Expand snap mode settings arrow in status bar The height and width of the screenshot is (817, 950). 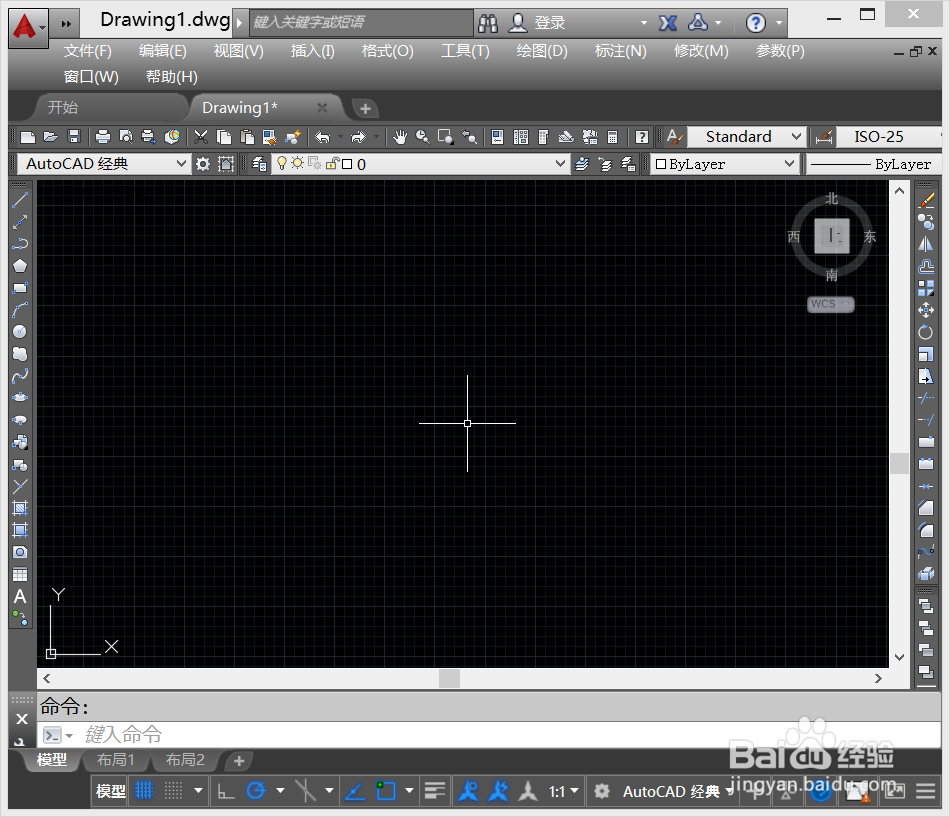pos(198,791)
